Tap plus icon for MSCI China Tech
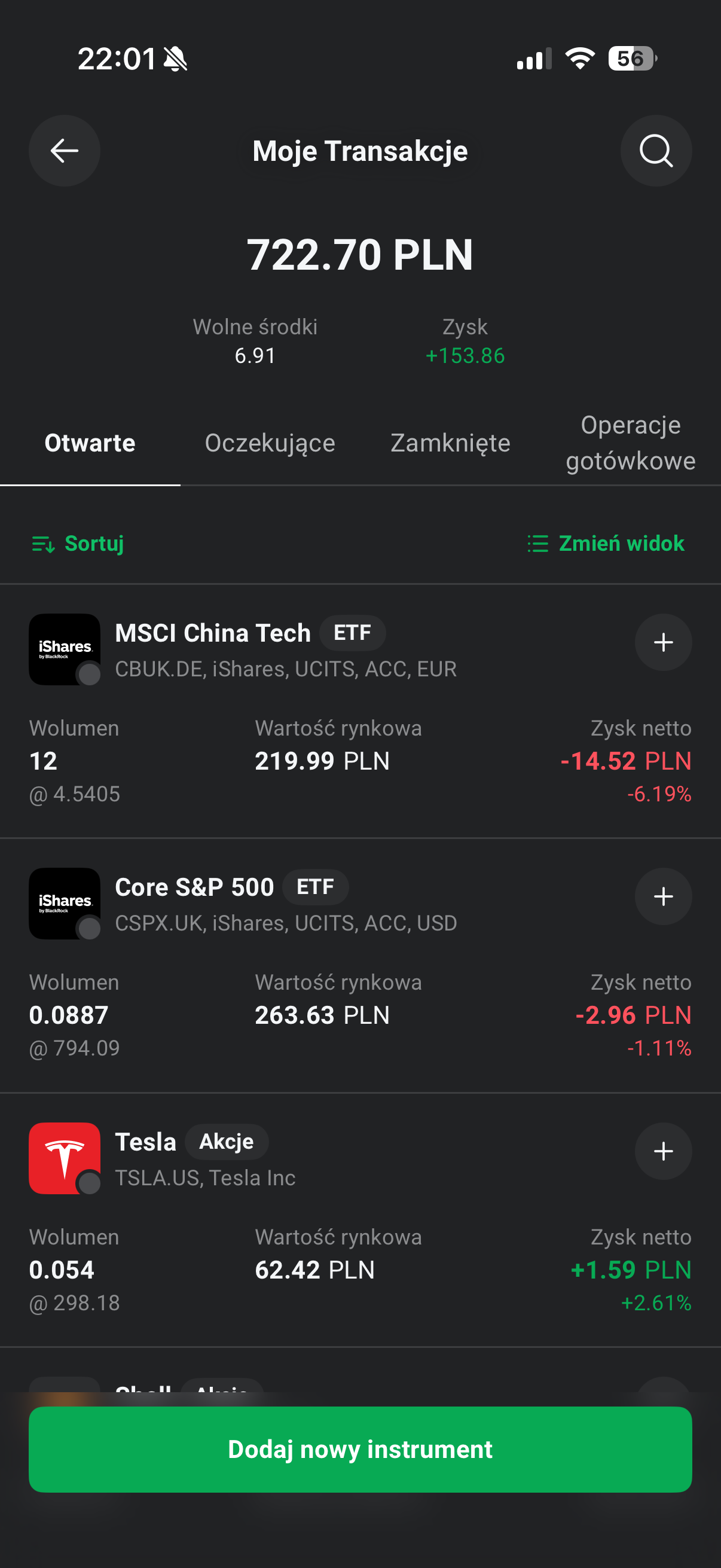721x1568 pixels. click(x=663, y=642)
